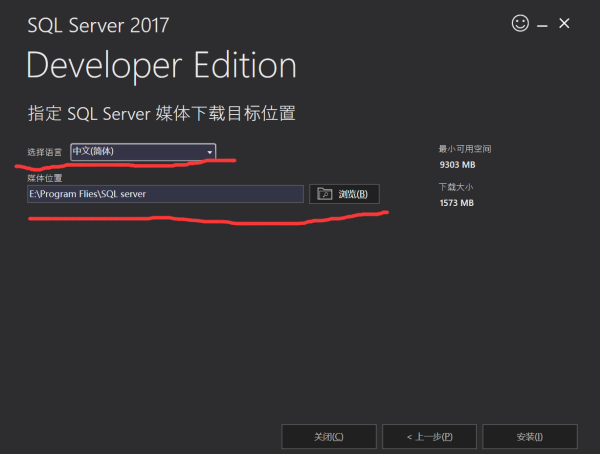The width and height of the screenshot is (600, 454).
Task: Start setup with the Install (安装) button
Action: [x=530, y=436]
